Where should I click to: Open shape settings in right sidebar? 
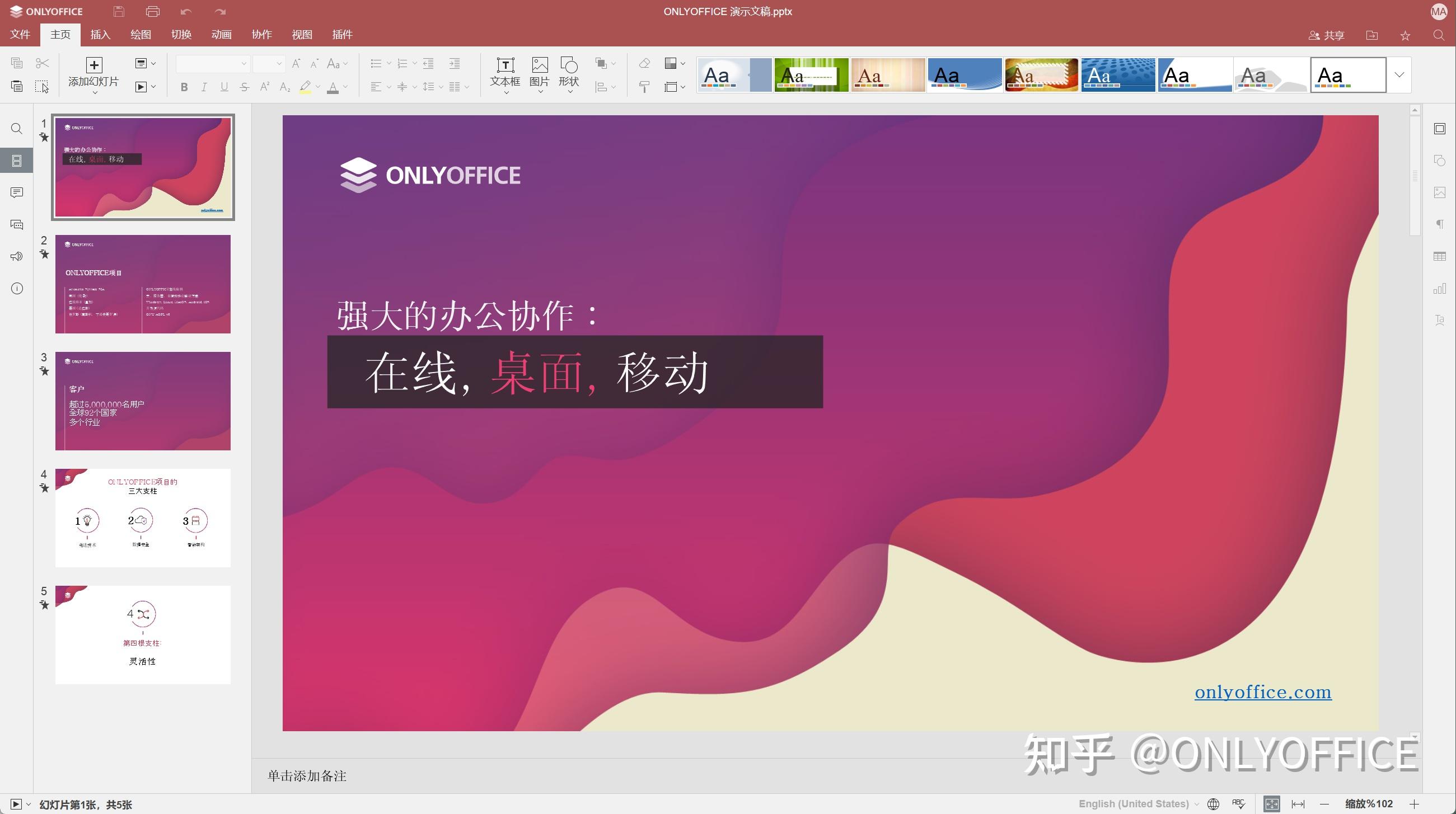pyautogui.click(x=1440, y=161)
